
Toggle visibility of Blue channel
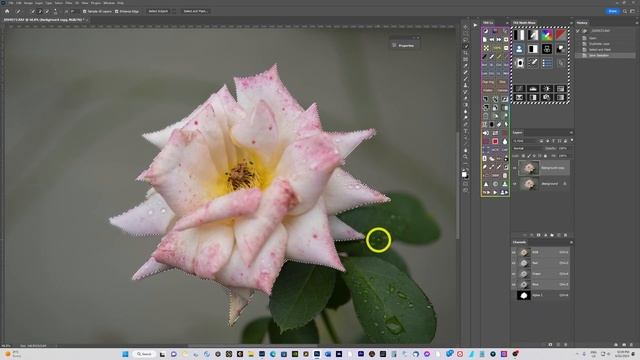pos(514,284)
